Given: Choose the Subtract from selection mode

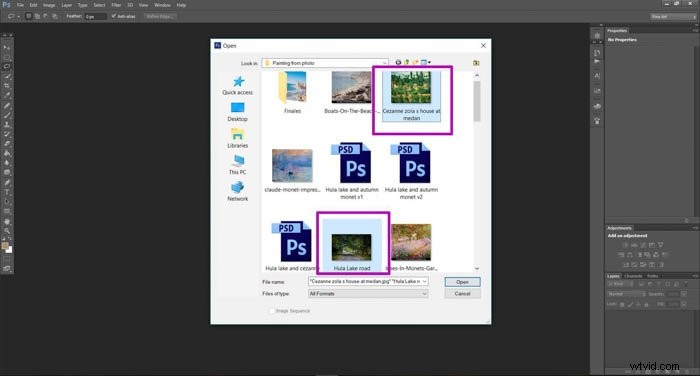Looking at the screenshot, I should [x=46, y=16].
